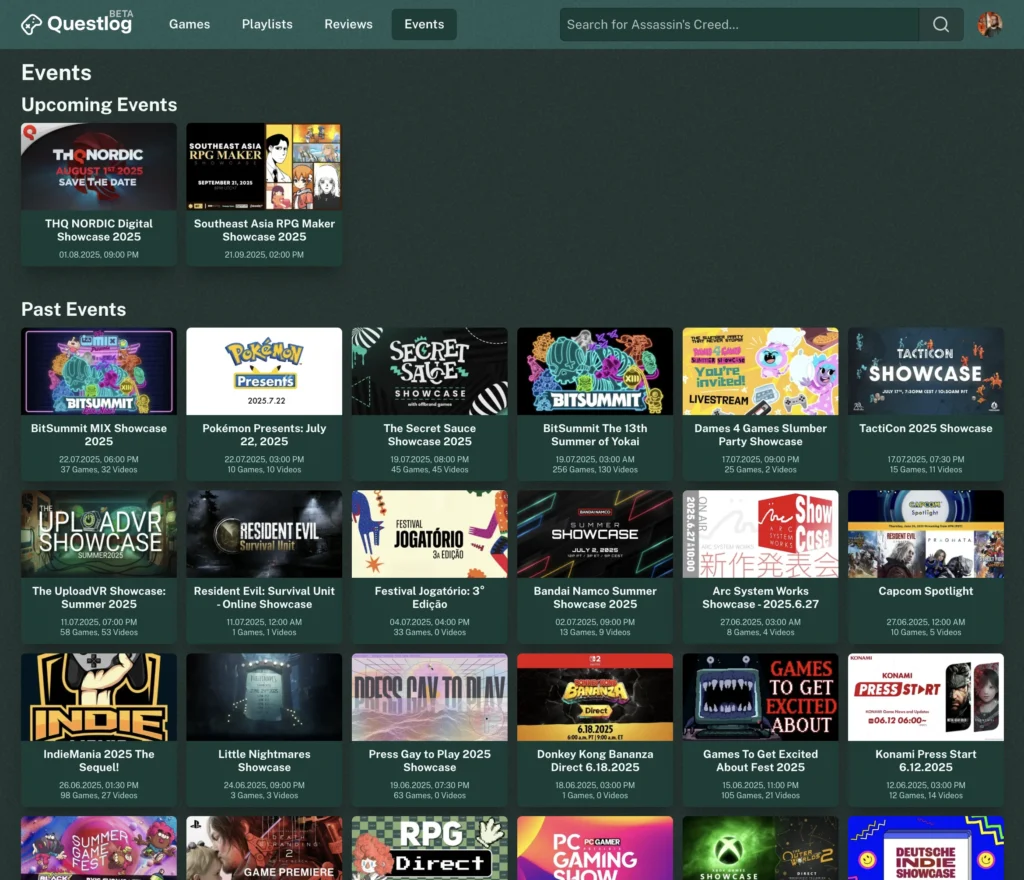Click the '58 Games, 53 Videos' text
The height and width of the screenshot is (880, 1024).
click(99, 633)
